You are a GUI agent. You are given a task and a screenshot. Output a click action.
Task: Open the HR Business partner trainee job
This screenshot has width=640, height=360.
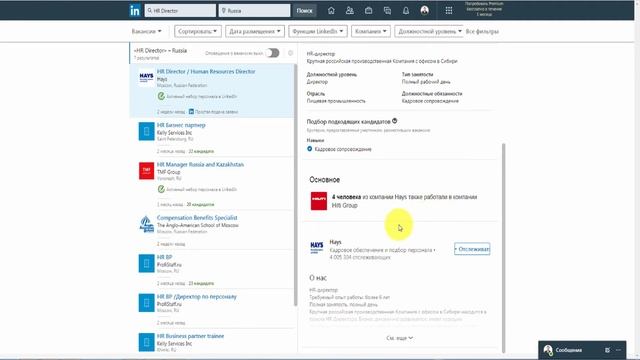[x=191, y=336]
